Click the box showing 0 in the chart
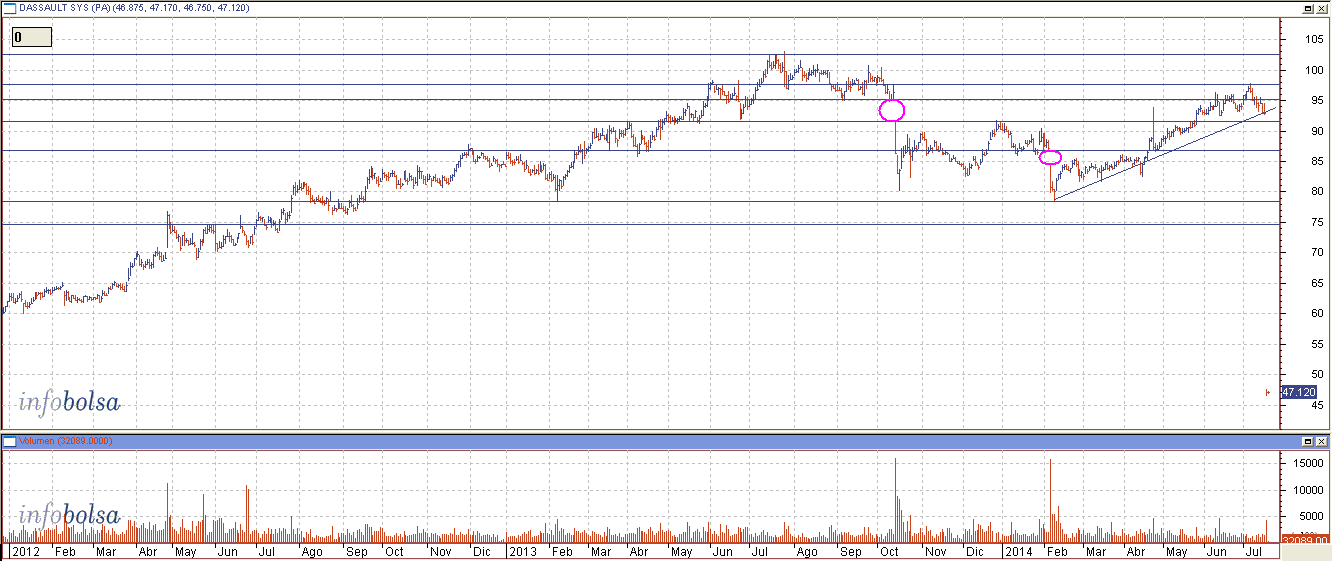Image resolution: width=1332 pixels, height=561 pixels. tap(32, 38)
